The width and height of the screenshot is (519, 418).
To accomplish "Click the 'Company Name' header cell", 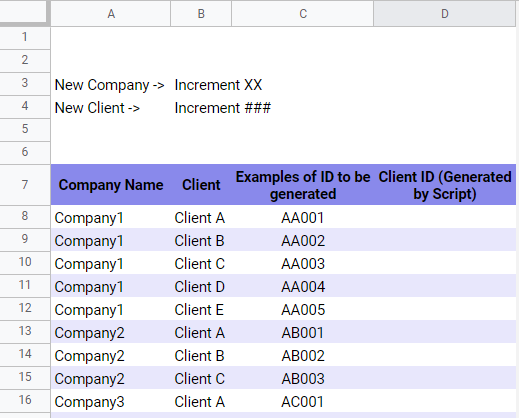I will pyautogui.click(x=111, y=185).
